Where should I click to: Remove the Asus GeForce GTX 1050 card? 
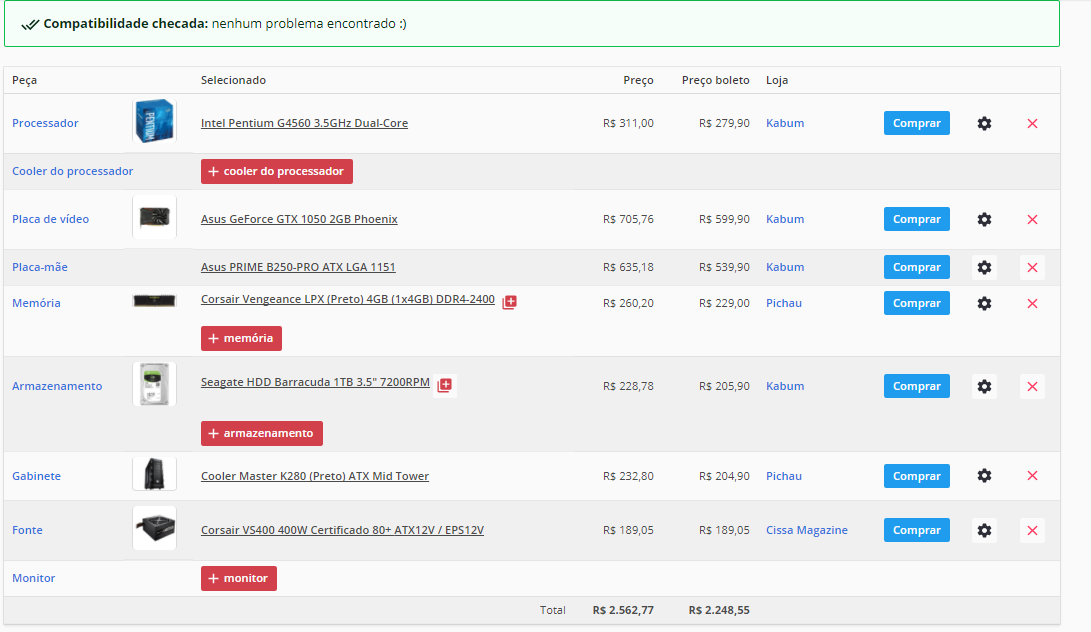(x=1032, y=219)
